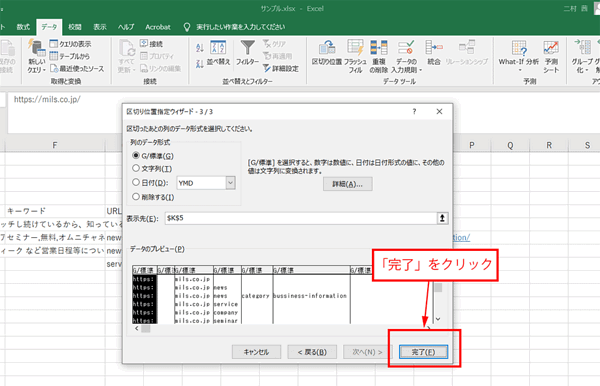Click the 詳細 button in wizard
The image size is (600, 386).
click(x=347, y=184)
